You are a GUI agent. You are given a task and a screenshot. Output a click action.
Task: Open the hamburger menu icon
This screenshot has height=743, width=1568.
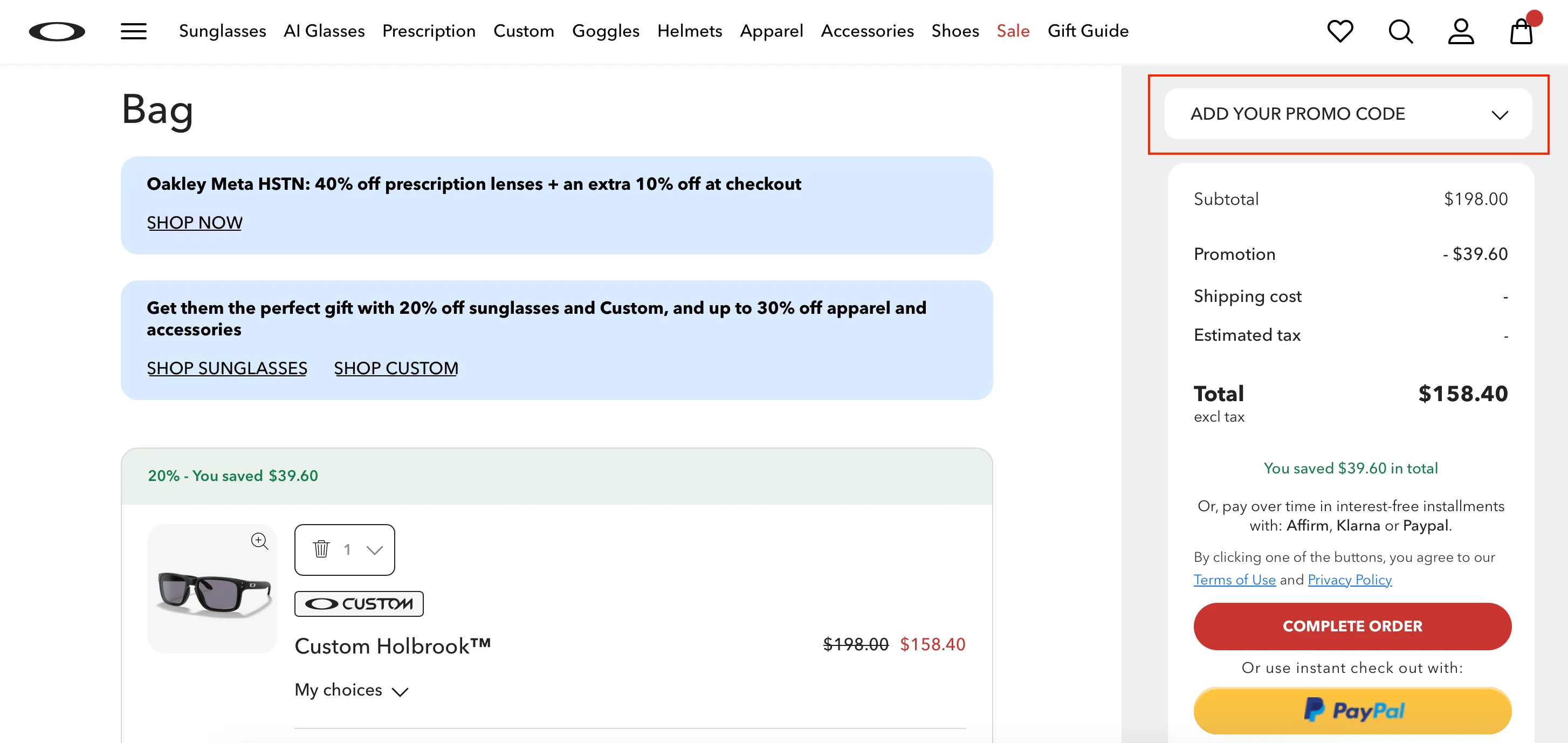tap(133, 32)
